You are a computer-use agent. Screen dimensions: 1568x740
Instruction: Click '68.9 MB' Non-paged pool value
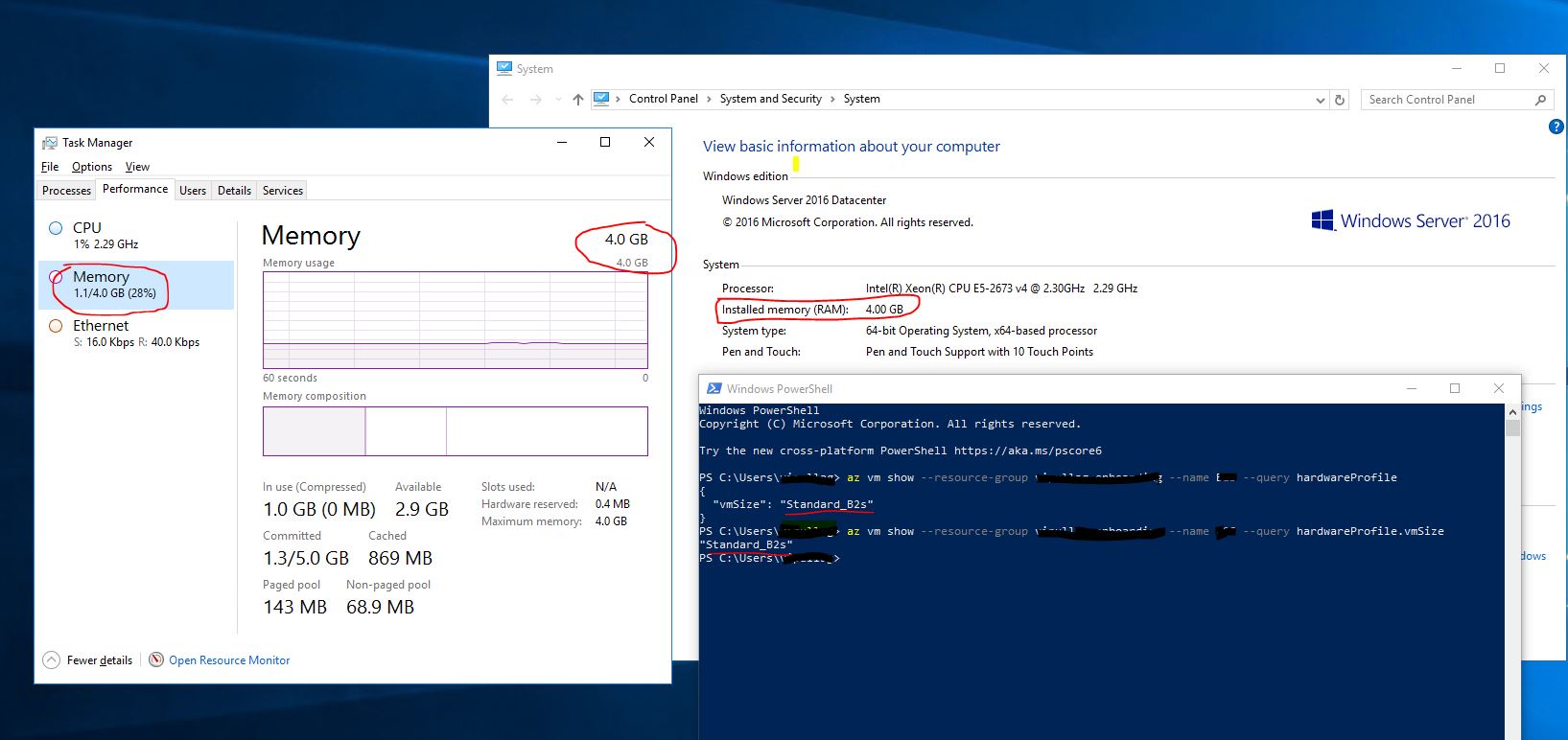point(380,607)
